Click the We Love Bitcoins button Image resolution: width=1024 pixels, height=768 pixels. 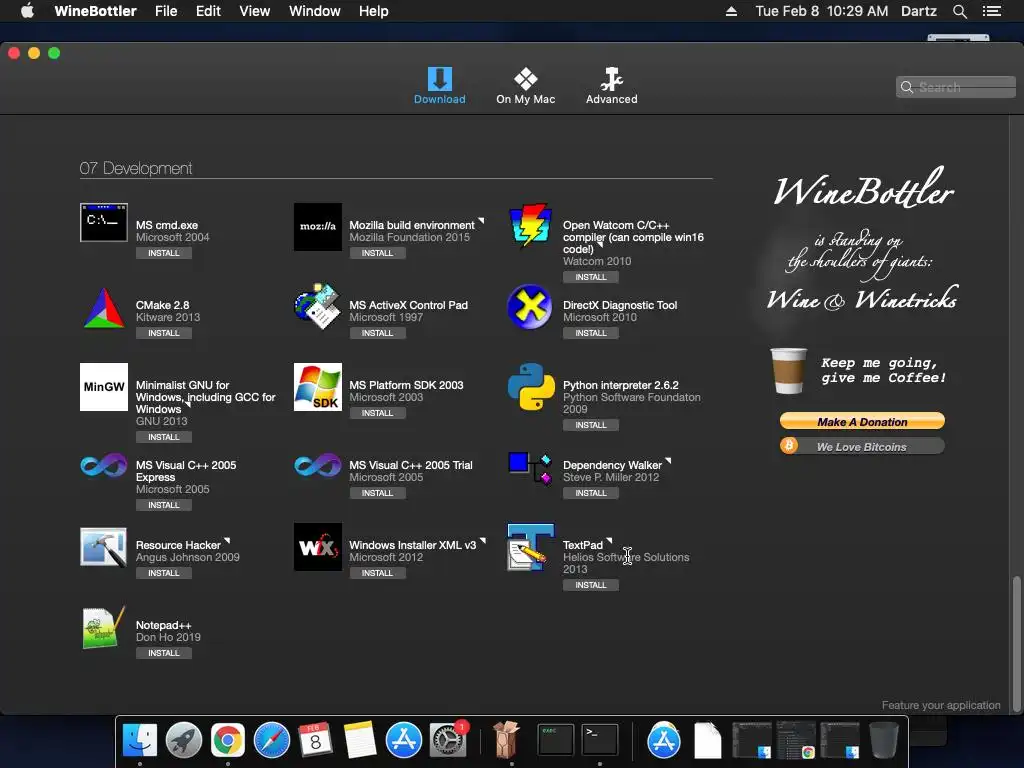point(862,447)
